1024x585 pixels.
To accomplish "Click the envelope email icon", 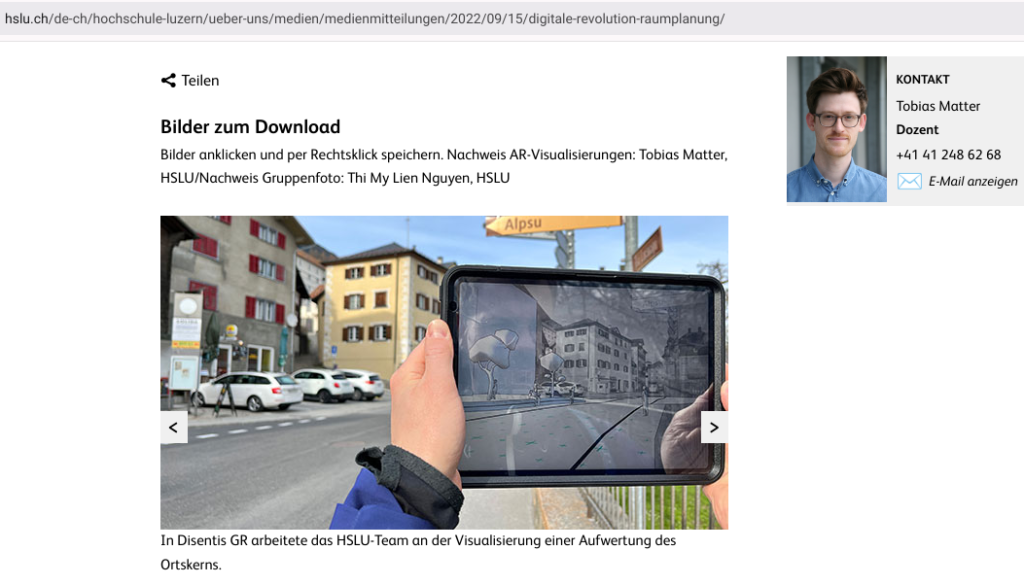I will pos(909,181).
